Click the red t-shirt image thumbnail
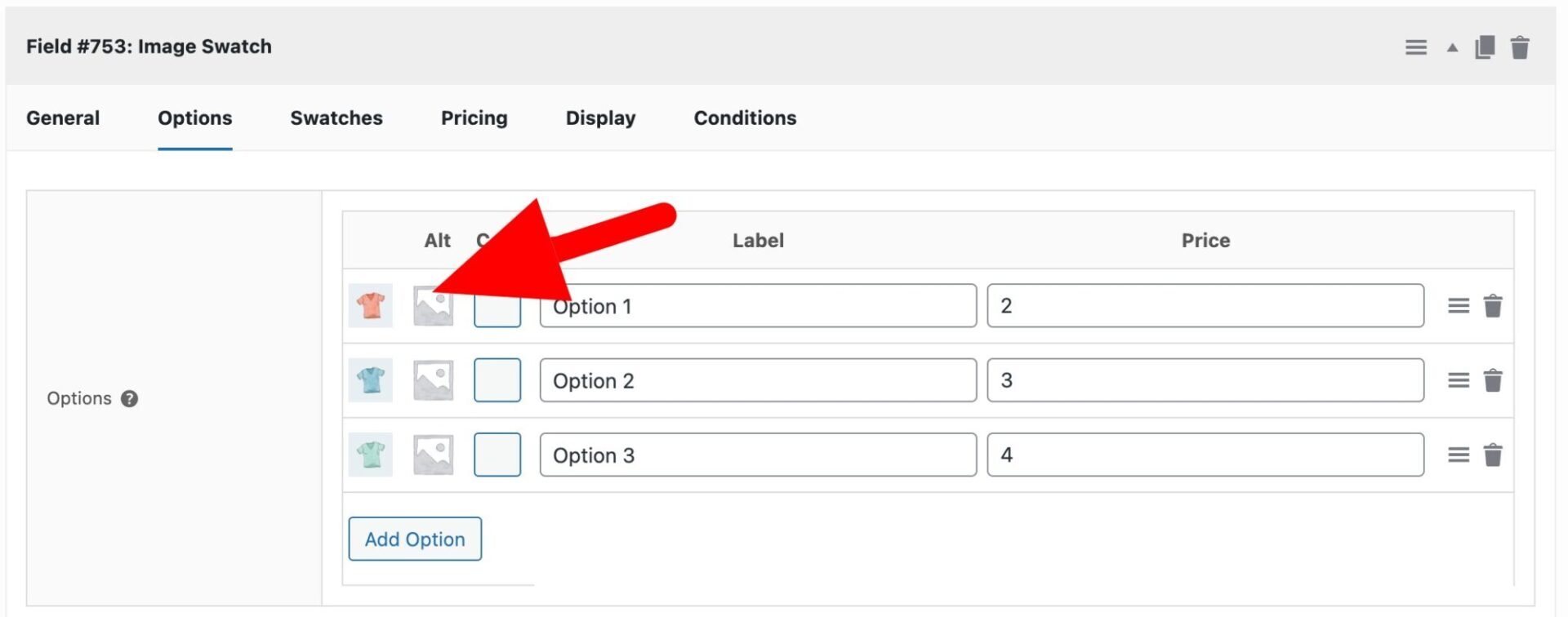 tap(370, 306)
